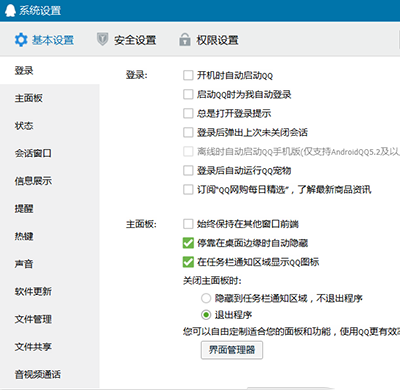
Task: Uncheck 在任务栏通知区域显示QQ图标
Action: click(188, 262)
